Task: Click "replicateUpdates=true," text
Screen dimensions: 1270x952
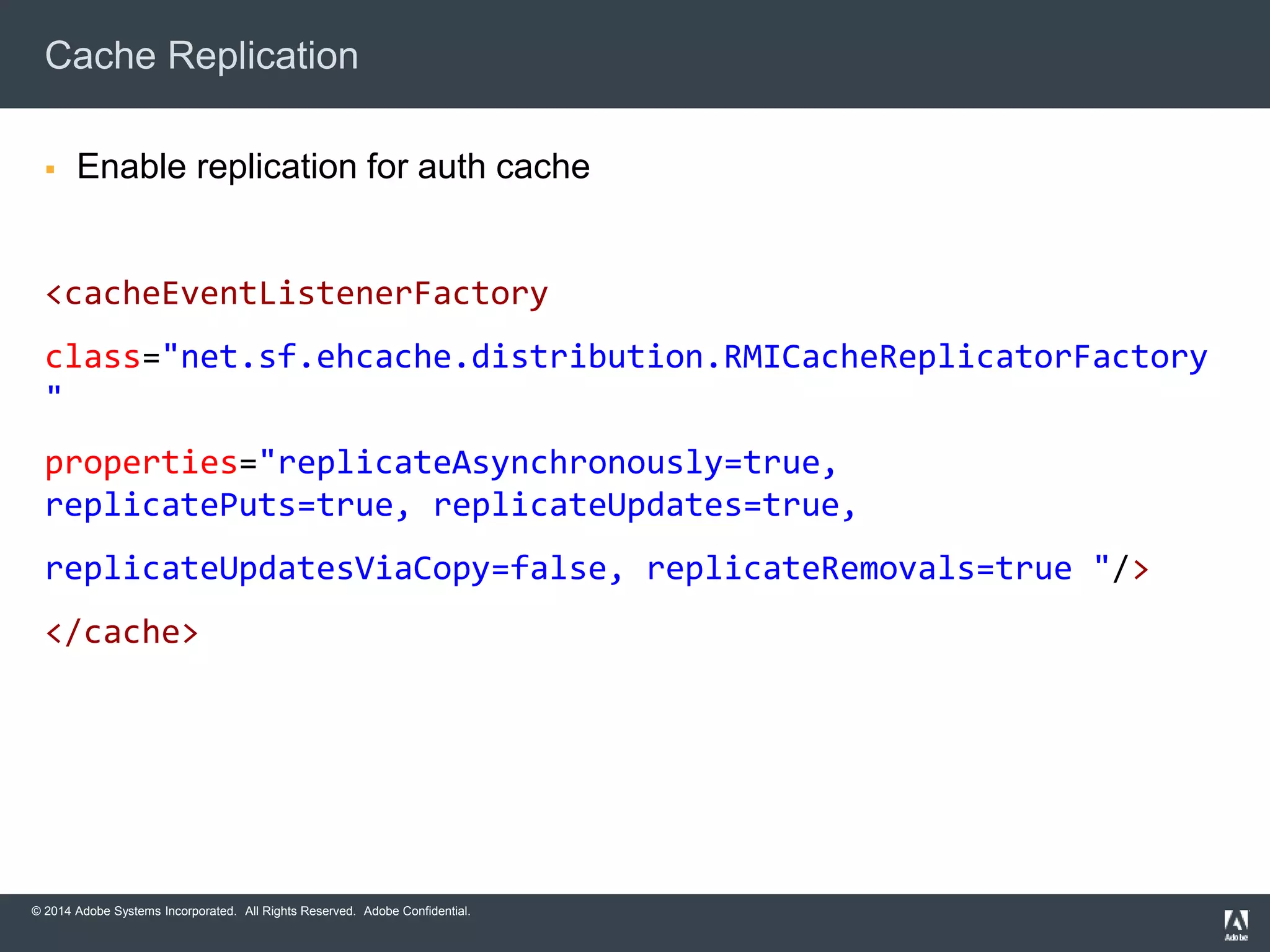Action: [644, 506]
